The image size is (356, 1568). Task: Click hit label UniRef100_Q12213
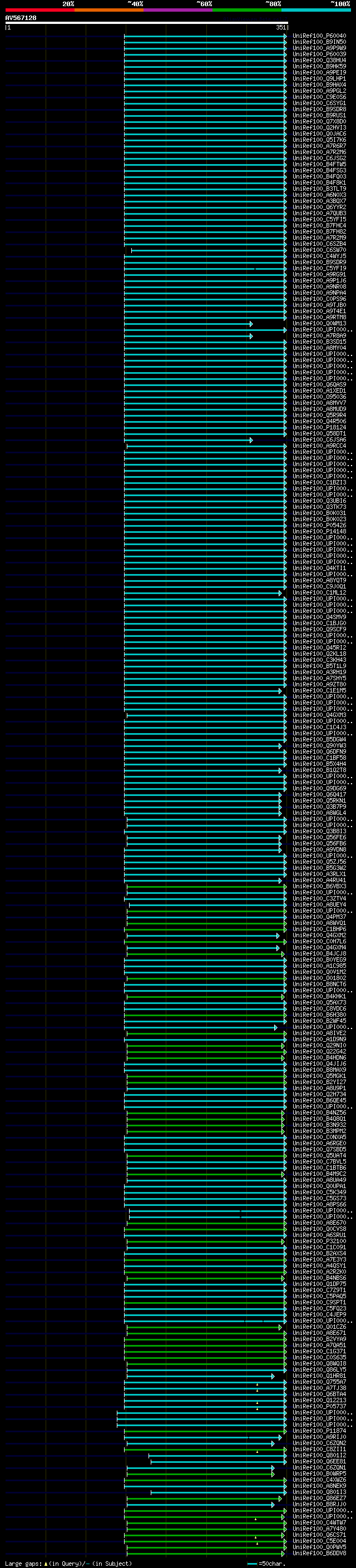coord(319,1400)
